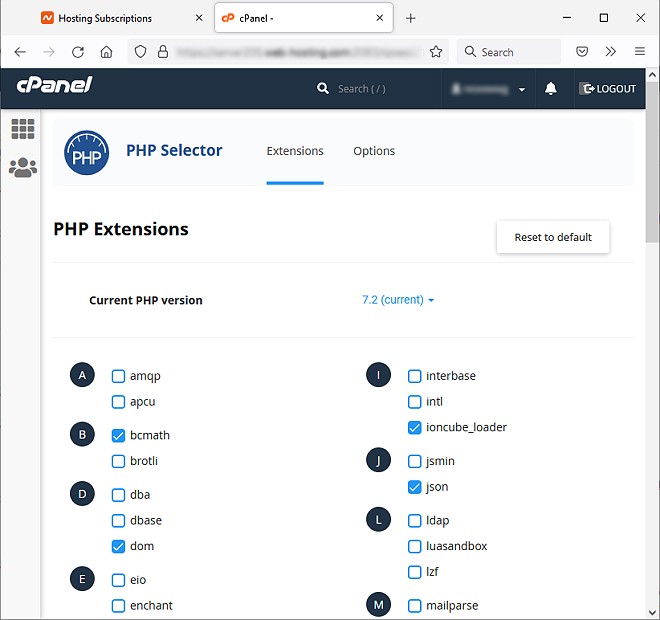The image size is (660, 620).
Task: Click the magnifier icon in cPanel search
Action: tap(323, 88)
